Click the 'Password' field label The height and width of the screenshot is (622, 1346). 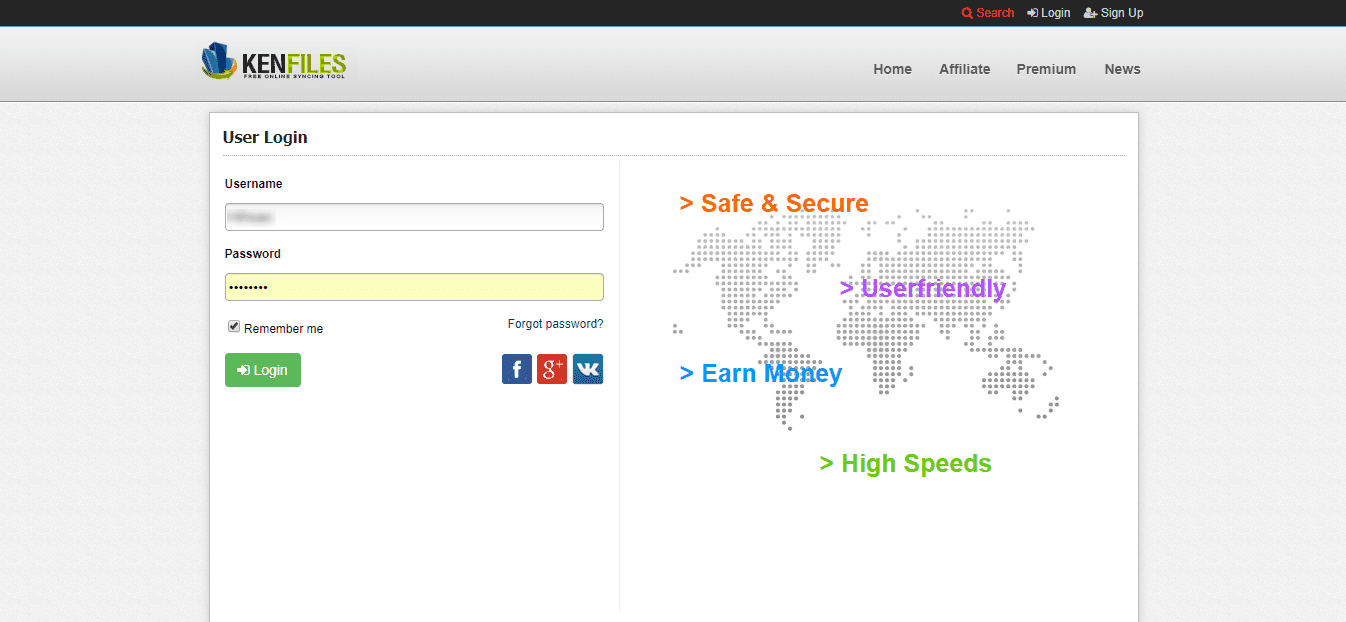tap(252, 254)
